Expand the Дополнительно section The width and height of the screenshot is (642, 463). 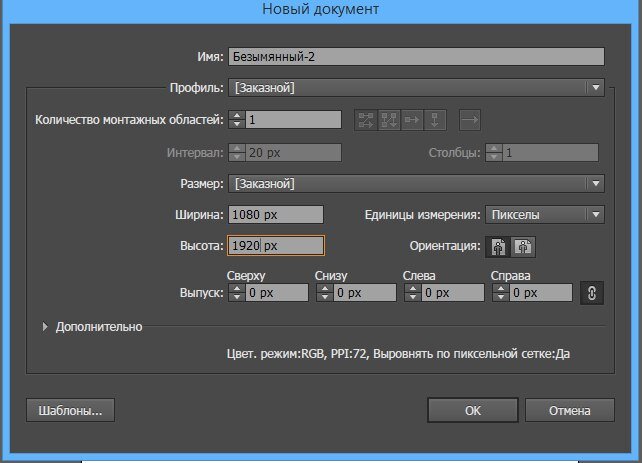(x=45, y=327)
